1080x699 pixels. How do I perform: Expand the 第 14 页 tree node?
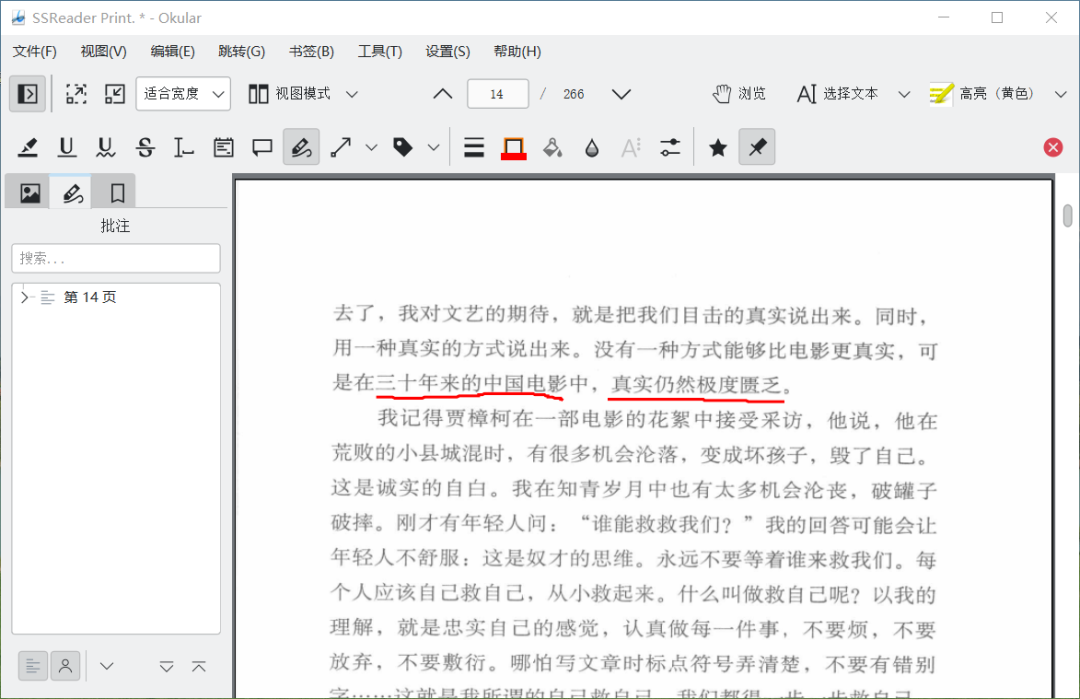tap(24, 298)
